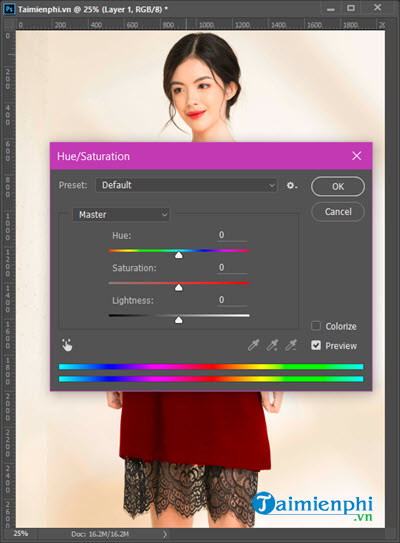400x543 pixels.
Task: Click the Saturation value field
Action: [232, 267]
